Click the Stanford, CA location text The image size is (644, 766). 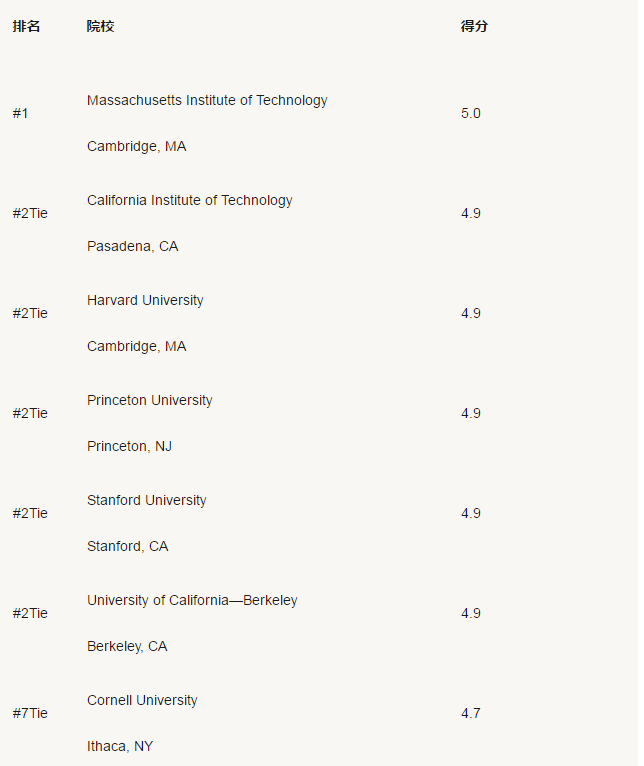128,546
